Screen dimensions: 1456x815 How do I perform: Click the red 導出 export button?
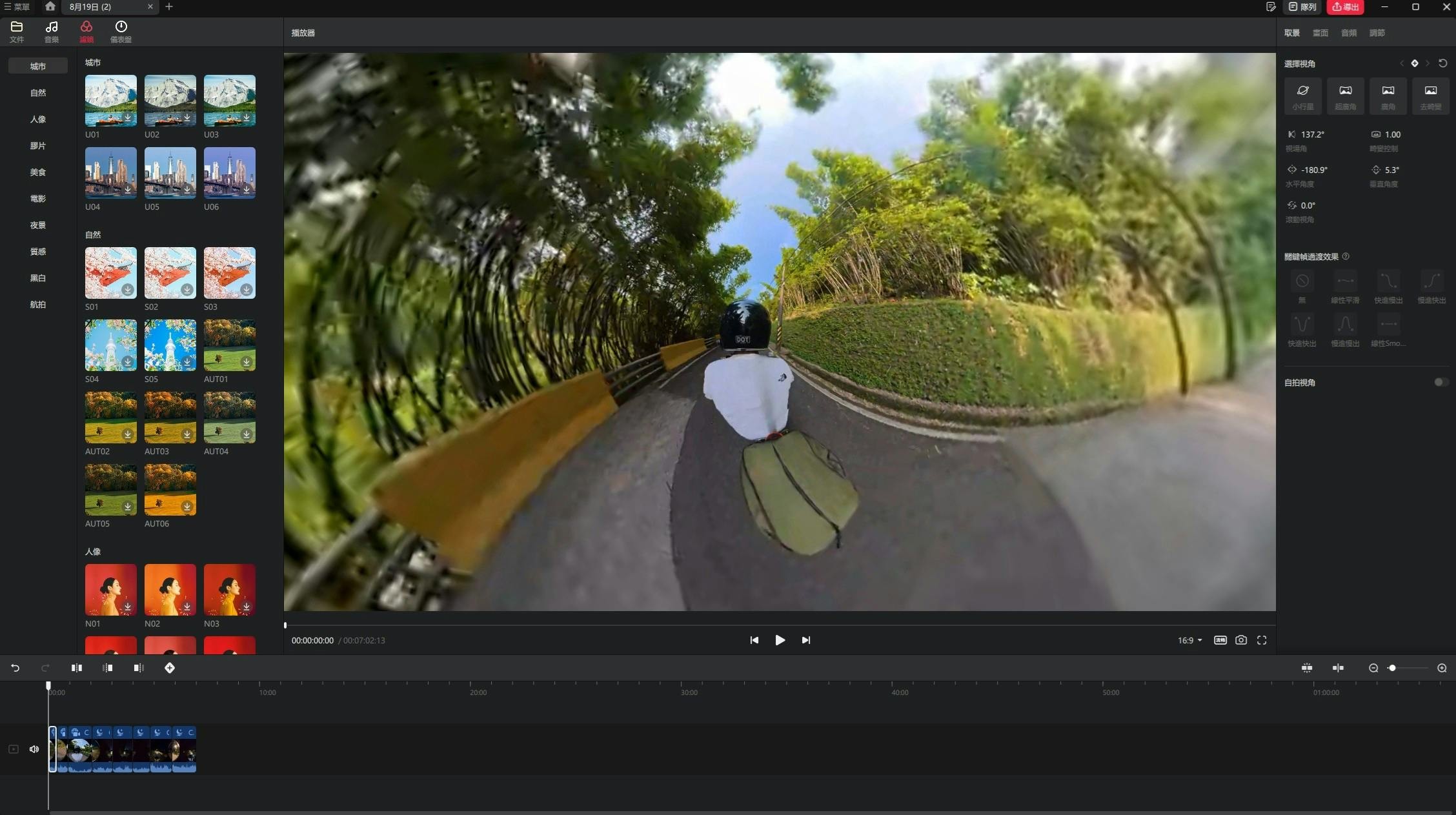click(1345, 7)
